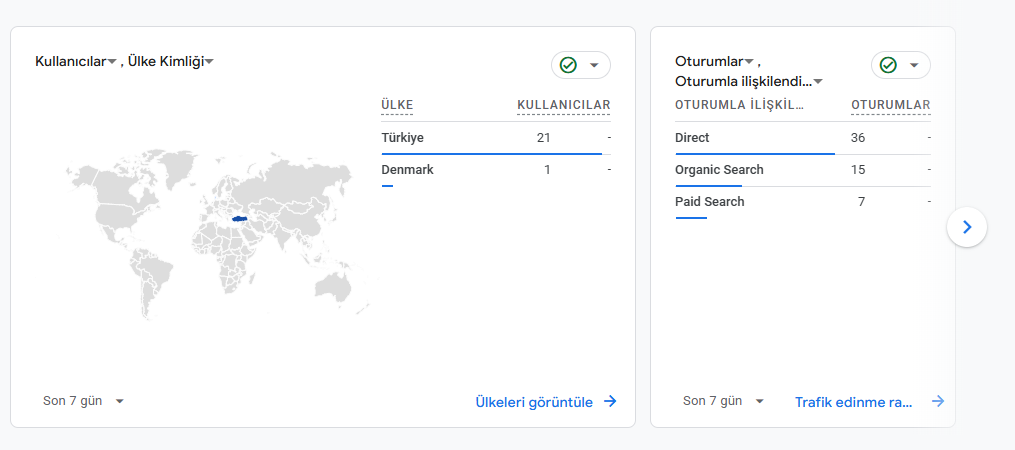Open the Trafik edinme ra... report link

[x=854, y=401]
